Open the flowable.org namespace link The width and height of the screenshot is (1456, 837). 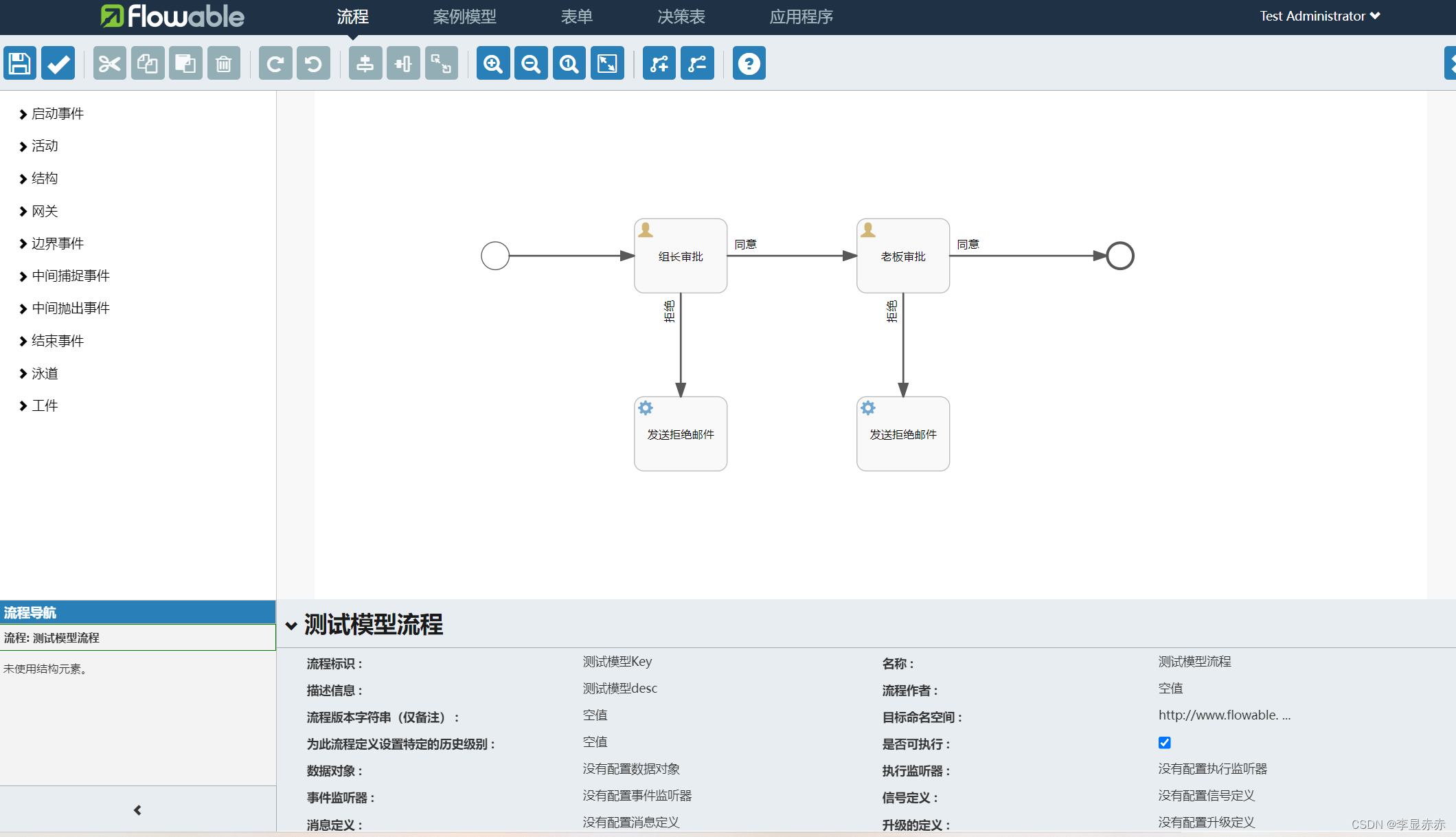pos(1224,715)
